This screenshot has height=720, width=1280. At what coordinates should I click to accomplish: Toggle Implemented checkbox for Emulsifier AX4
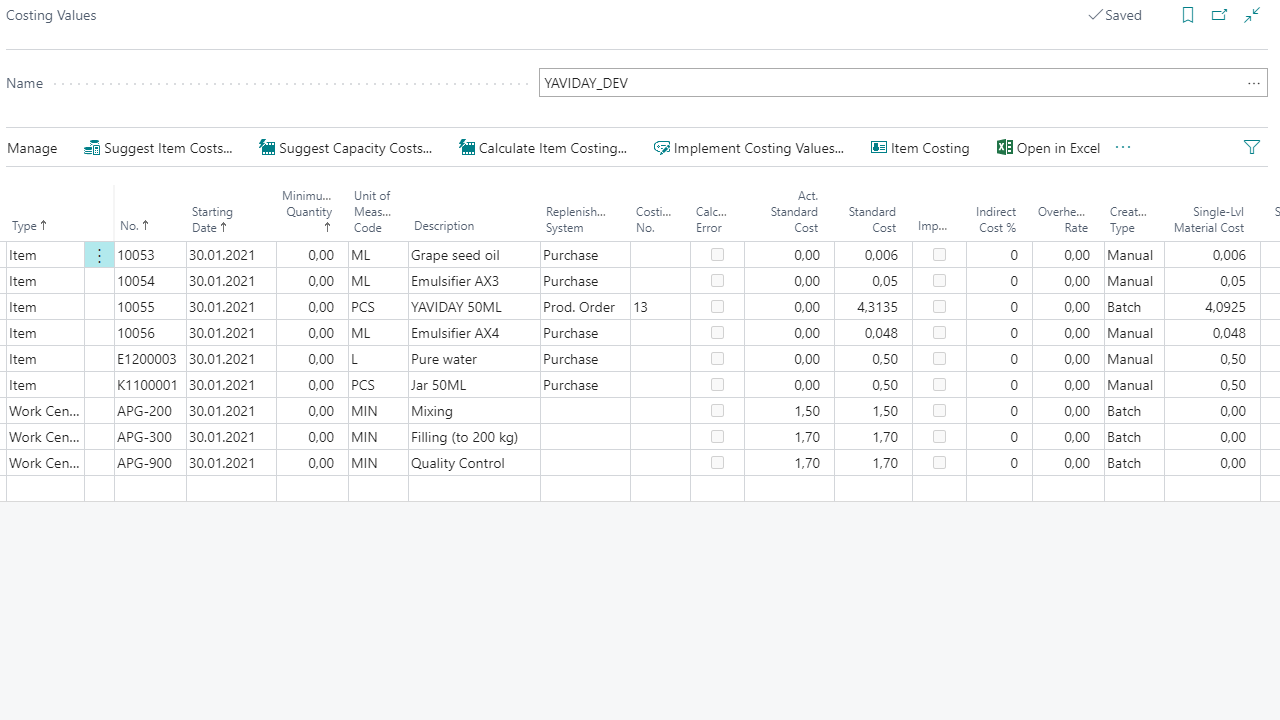pyautogui.click(x=939, y=333)
